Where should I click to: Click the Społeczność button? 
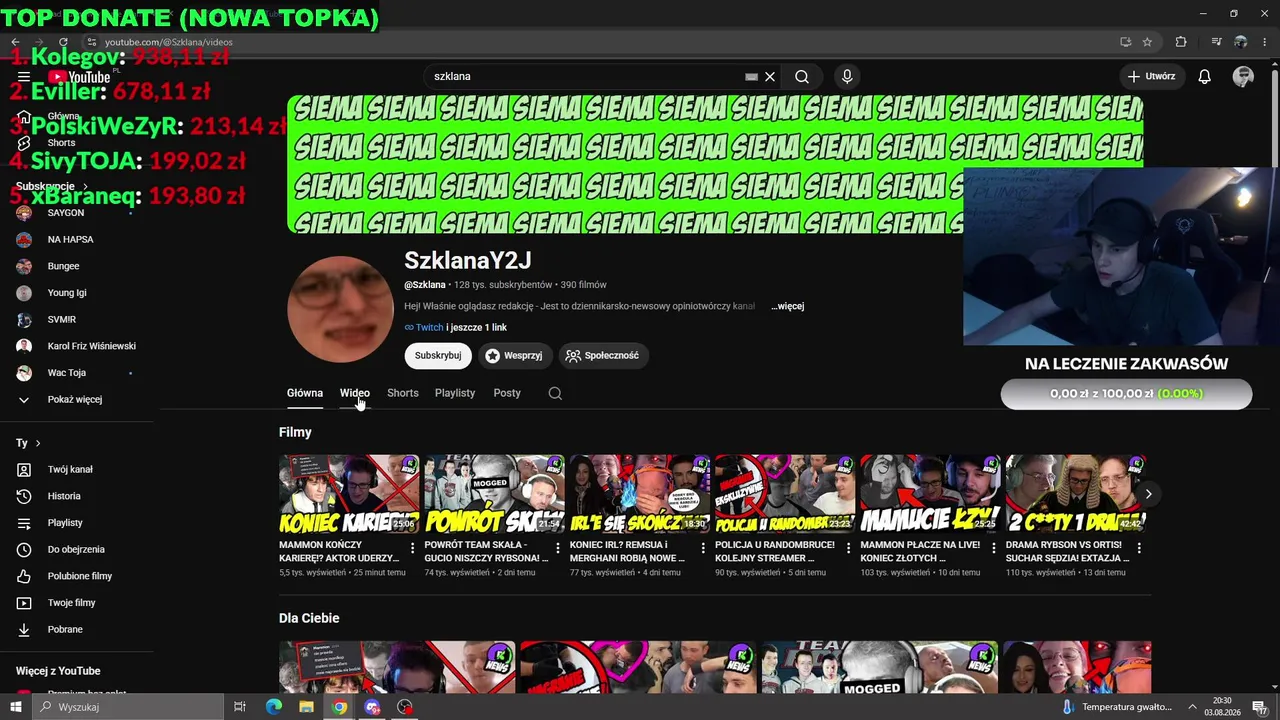click(602, 355)
